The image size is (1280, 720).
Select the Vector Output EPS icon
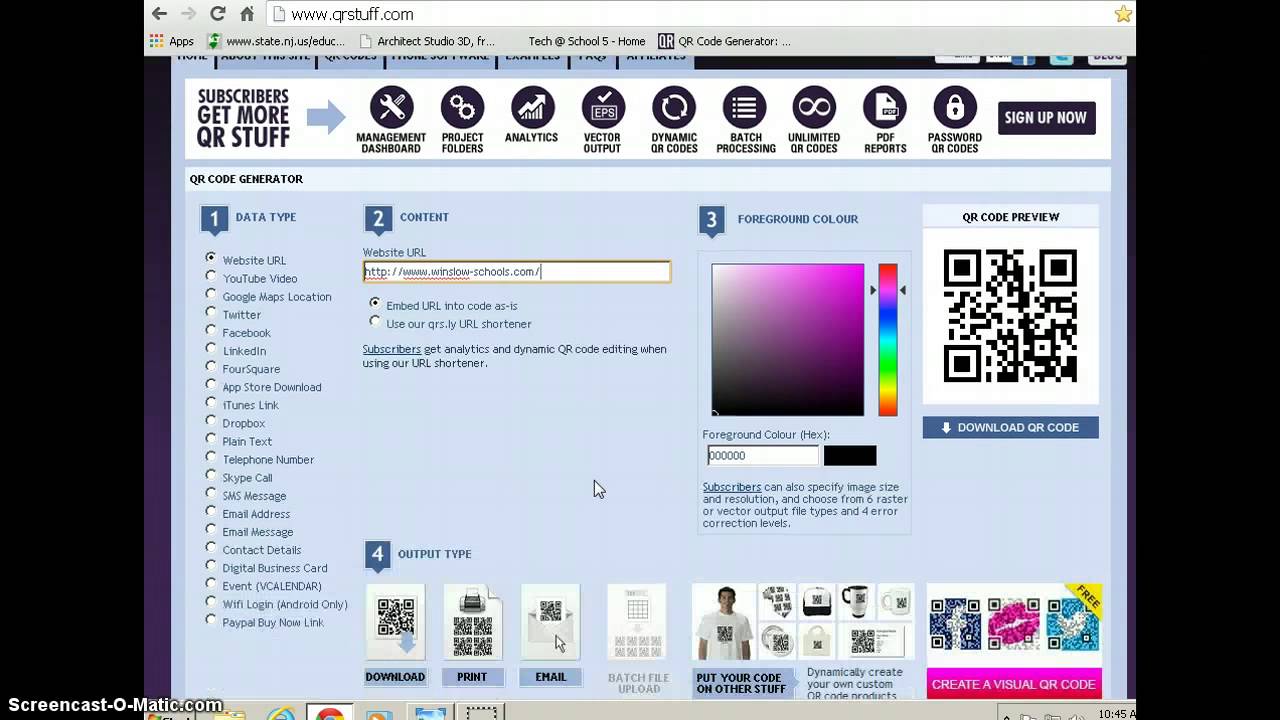click(x=603, y=107)
